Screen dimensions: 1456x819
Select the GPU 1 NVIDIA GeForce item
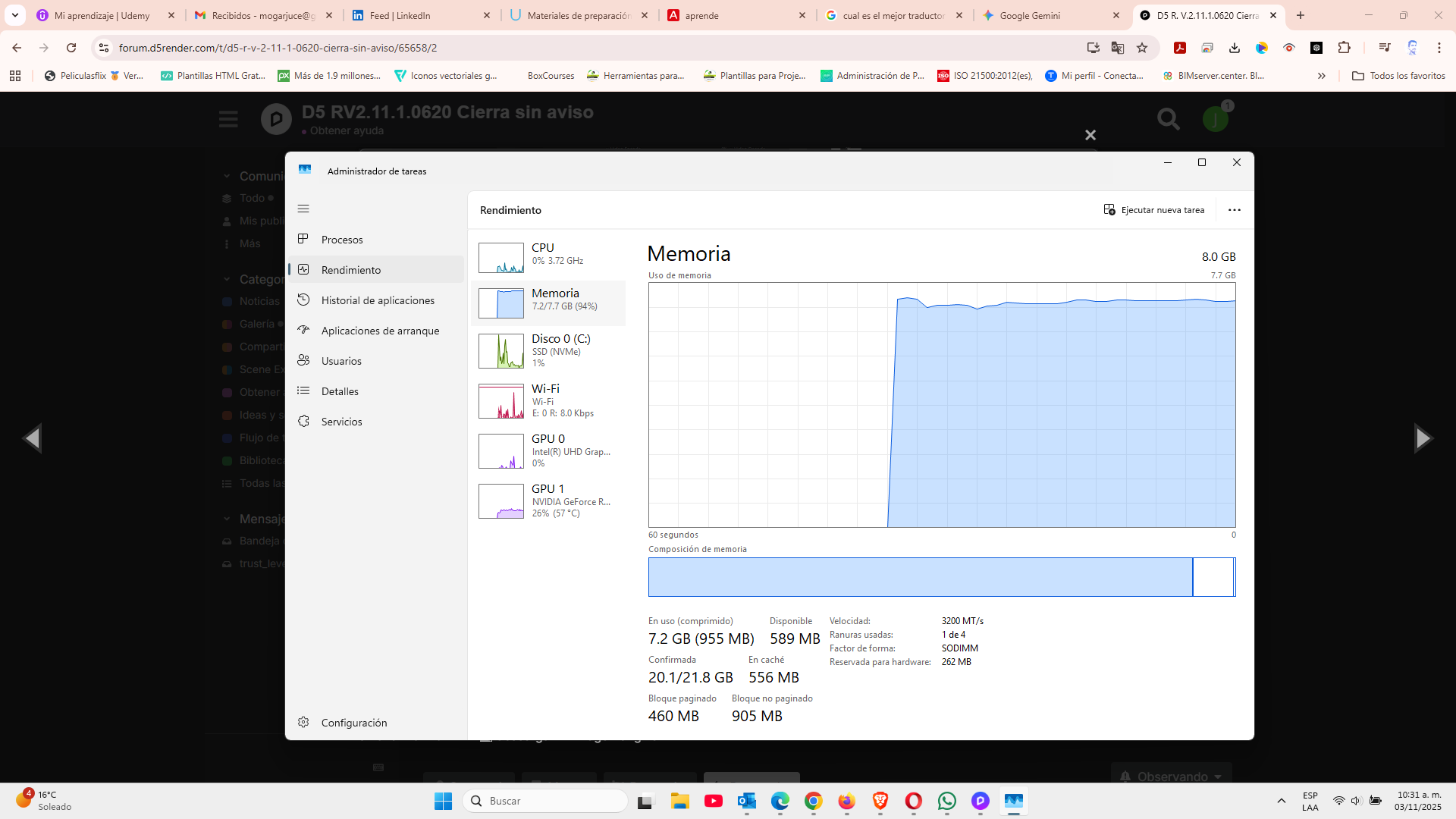tap(548, 500)
